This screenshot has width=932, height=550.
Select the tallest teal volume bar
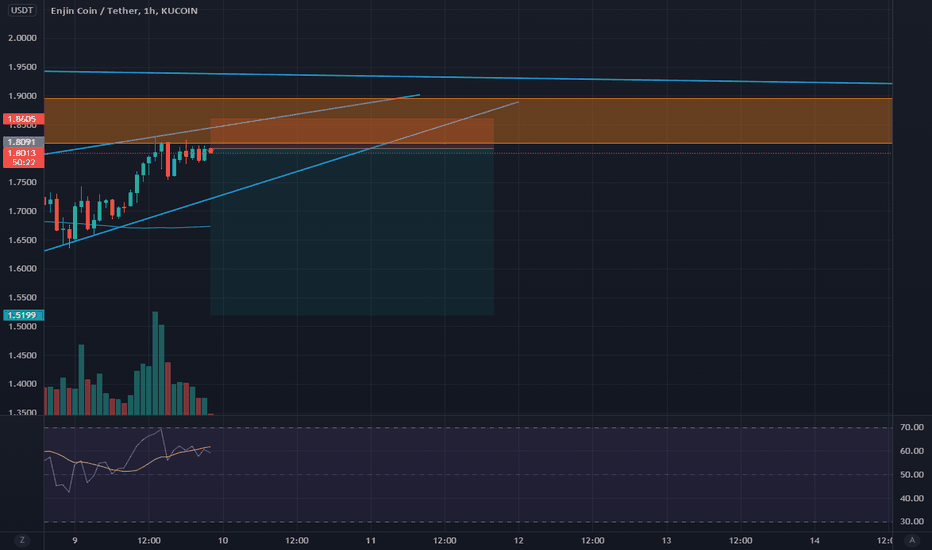(x=155, y=363)
